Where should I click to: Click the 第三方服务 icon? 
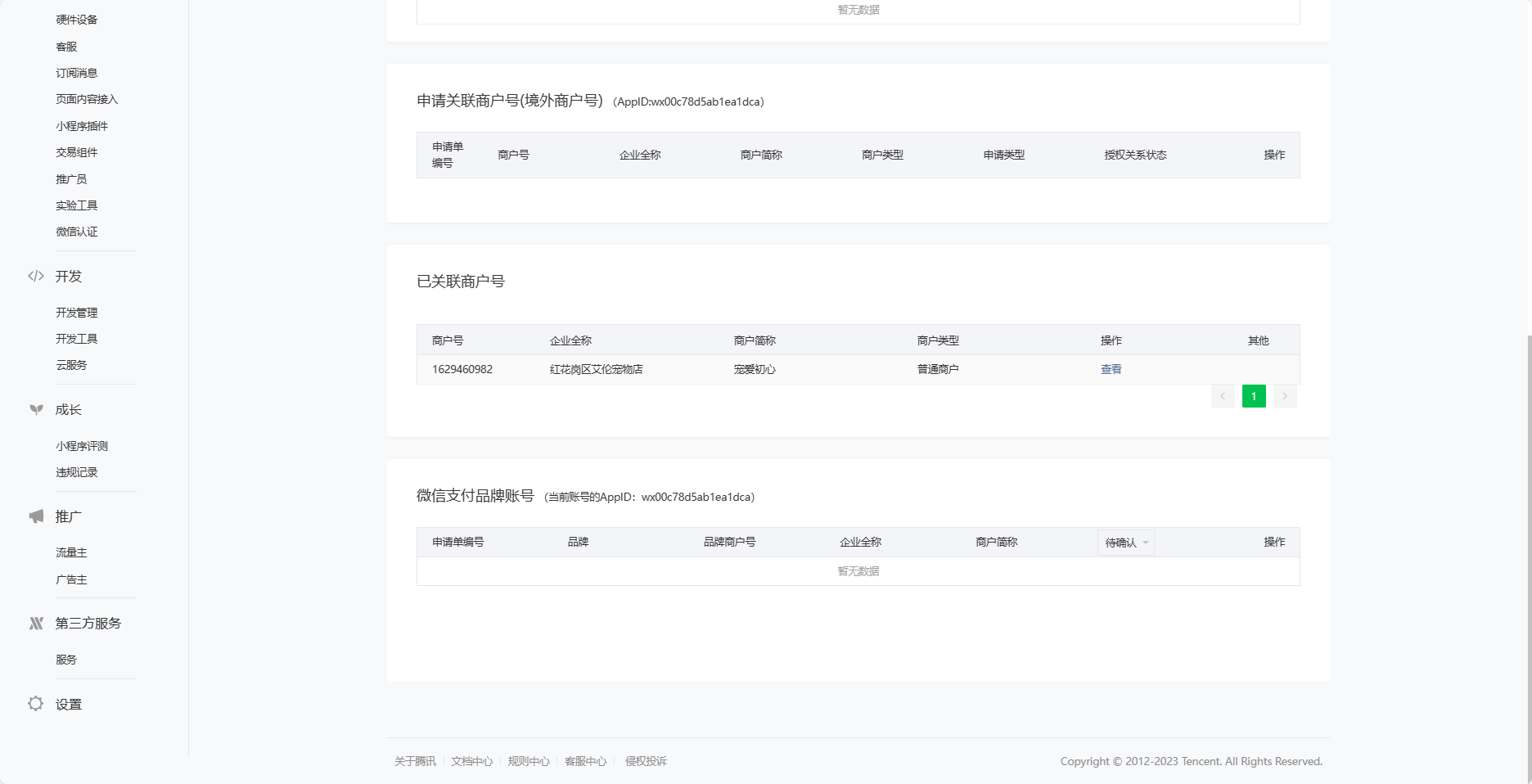coord(36,624)
